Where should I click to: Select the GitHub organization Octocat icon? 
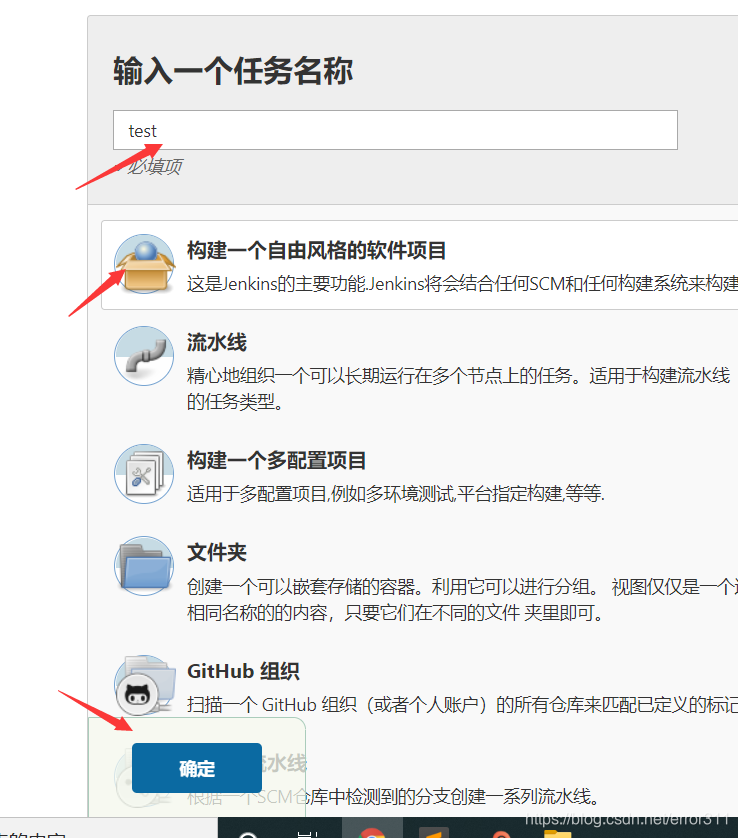click(144, 685)
